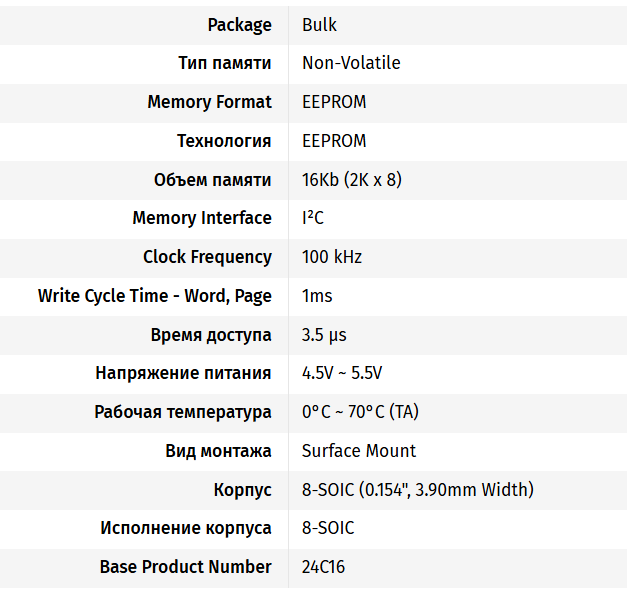Select the "Surface Mount" mounting value
Image resolution: width=627 pixels, height=593 pixels.
pyautogui.click(x=359, y=451)
